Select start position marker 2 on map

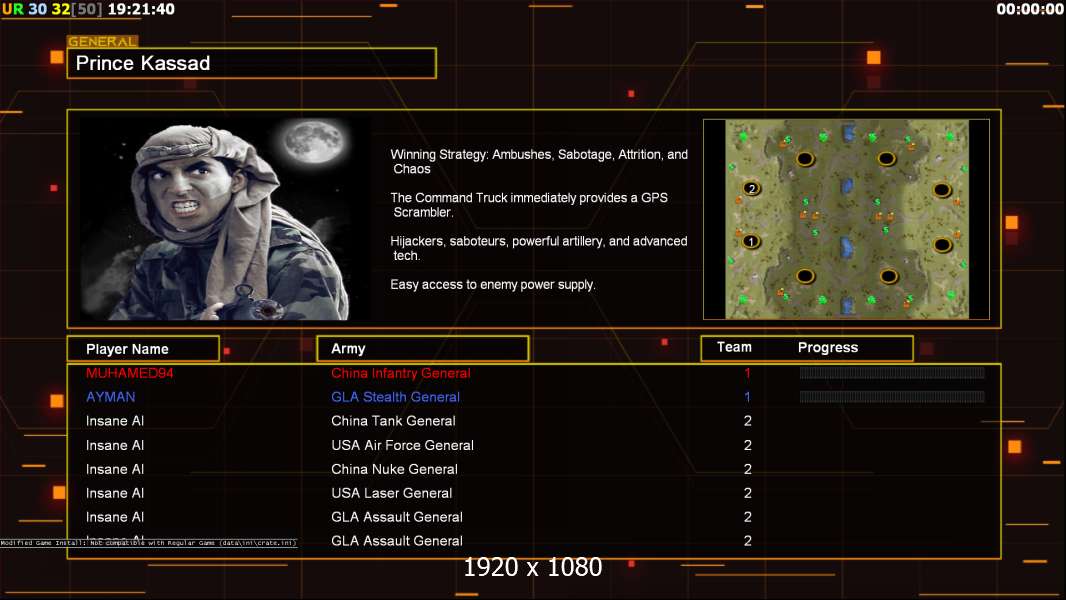[x=751, y=188]
